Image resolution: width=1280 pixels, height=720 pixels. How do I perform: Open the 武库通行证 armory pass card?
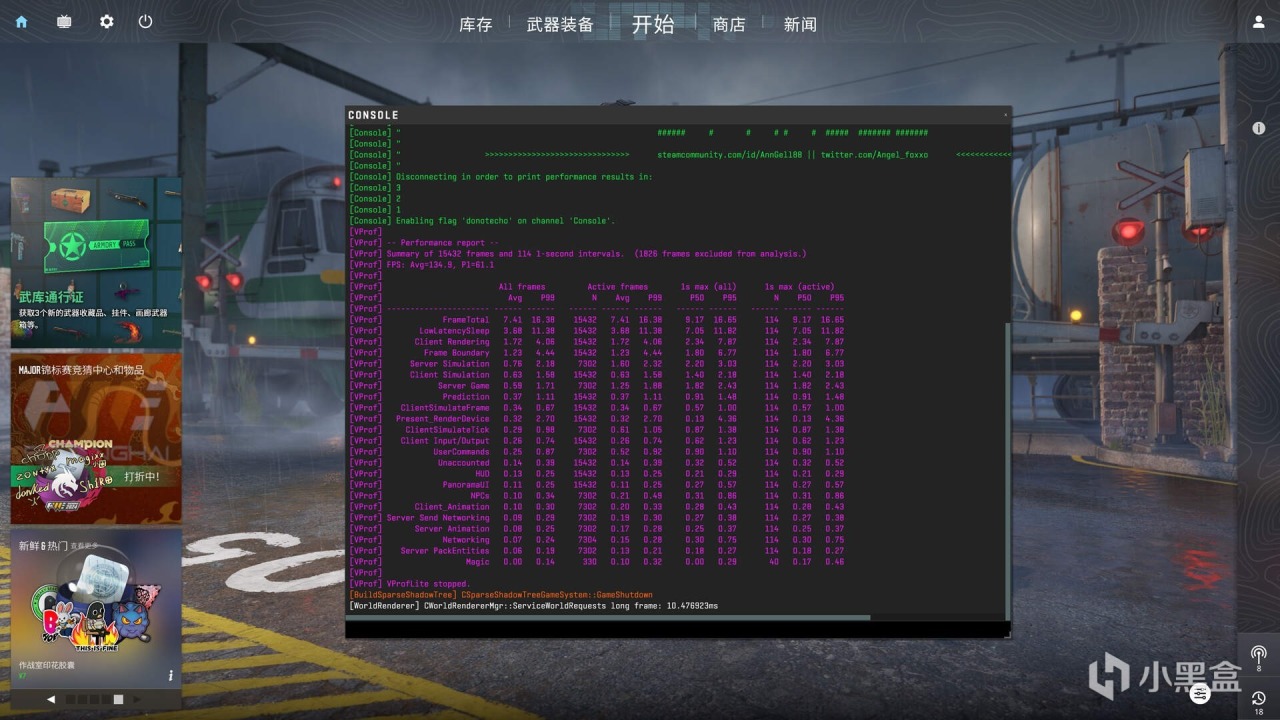96,263
